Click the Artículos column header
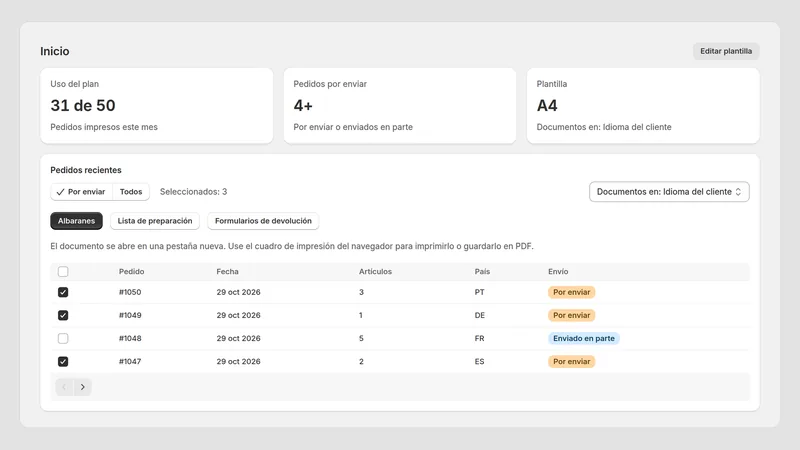Viewport: 800px width, 450px height. [376, 271]
